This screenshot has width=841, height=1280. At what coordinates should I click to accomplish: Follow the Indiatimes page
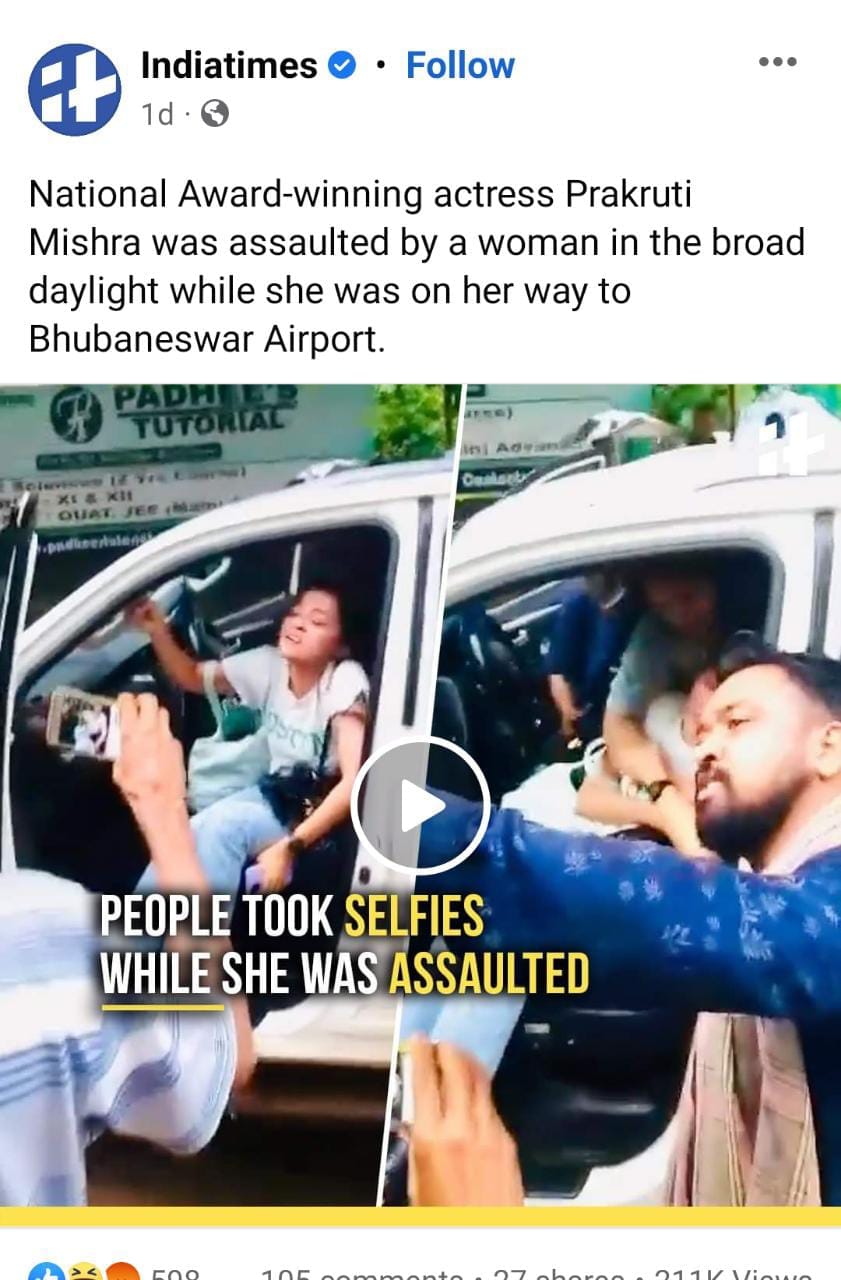460,66
